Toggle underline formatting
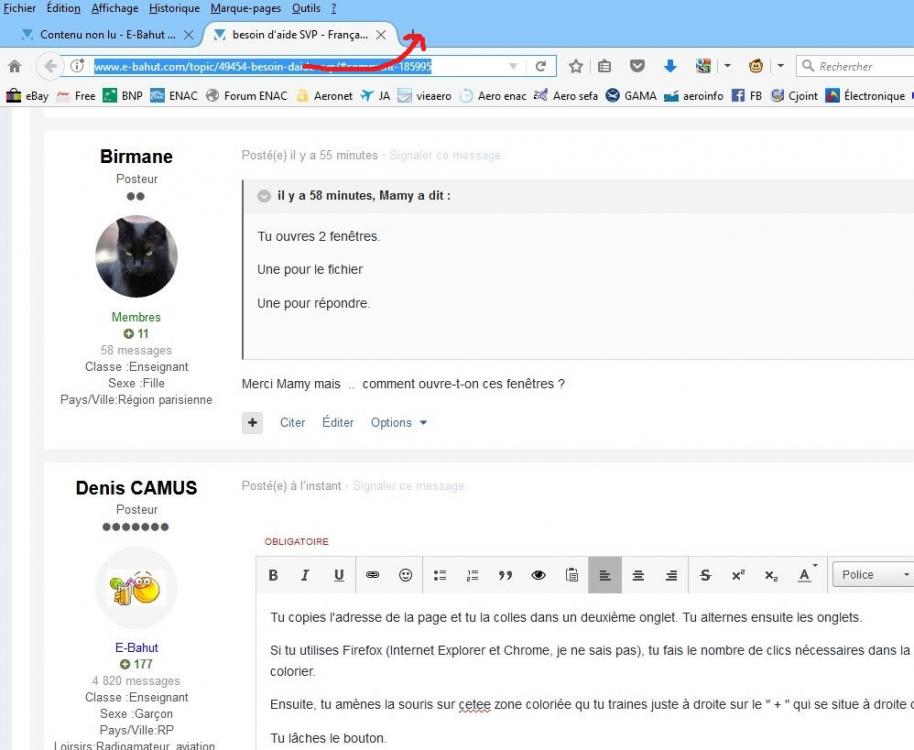 pyautogui.click(x=339, y=575)
